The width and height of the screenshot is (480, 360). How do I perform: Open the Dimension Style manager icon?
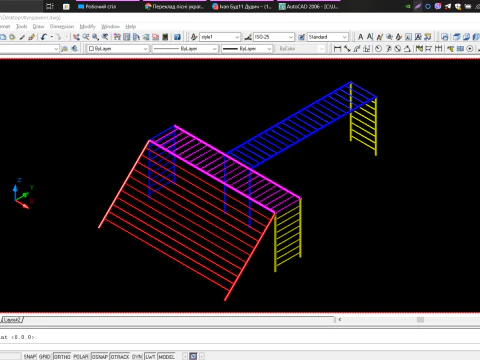tap(248, 37)
